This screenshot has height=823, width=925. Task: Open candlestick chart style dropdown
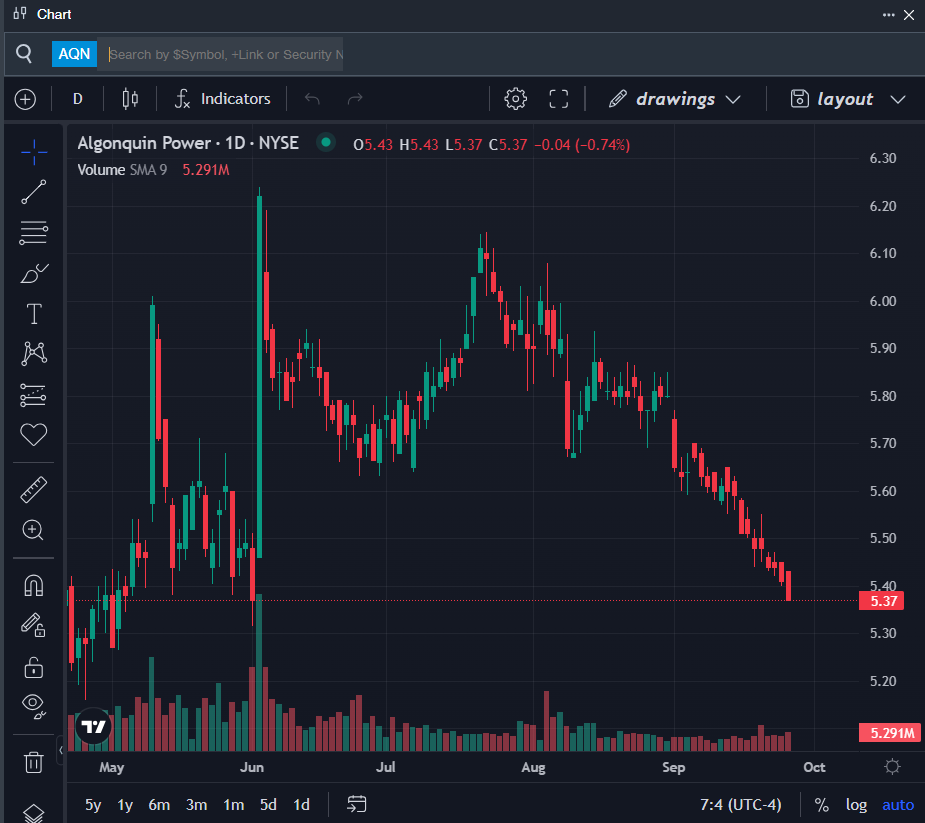(x=129, y=99)
